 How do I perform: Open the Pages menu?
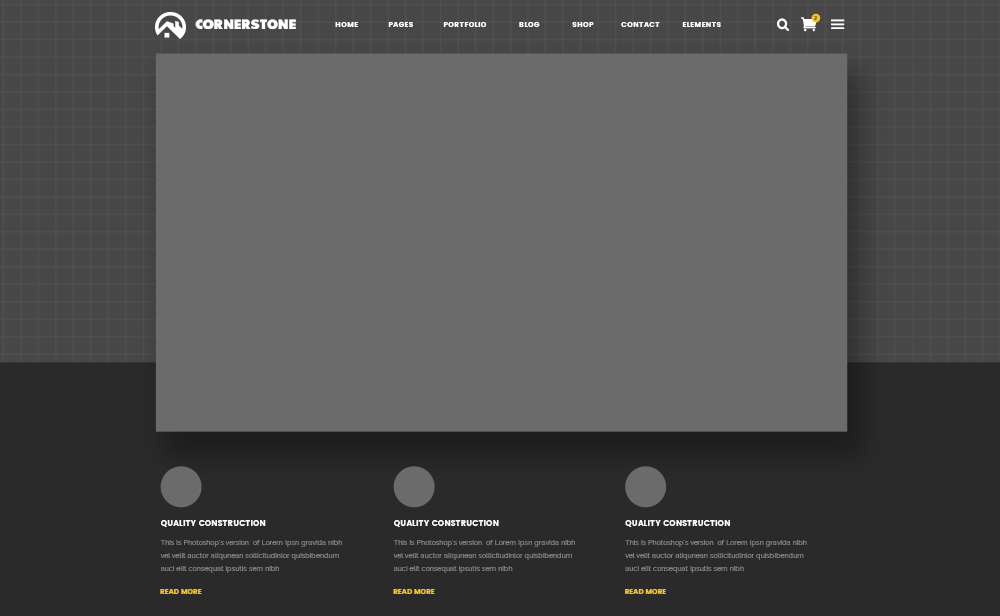point(401,25)
